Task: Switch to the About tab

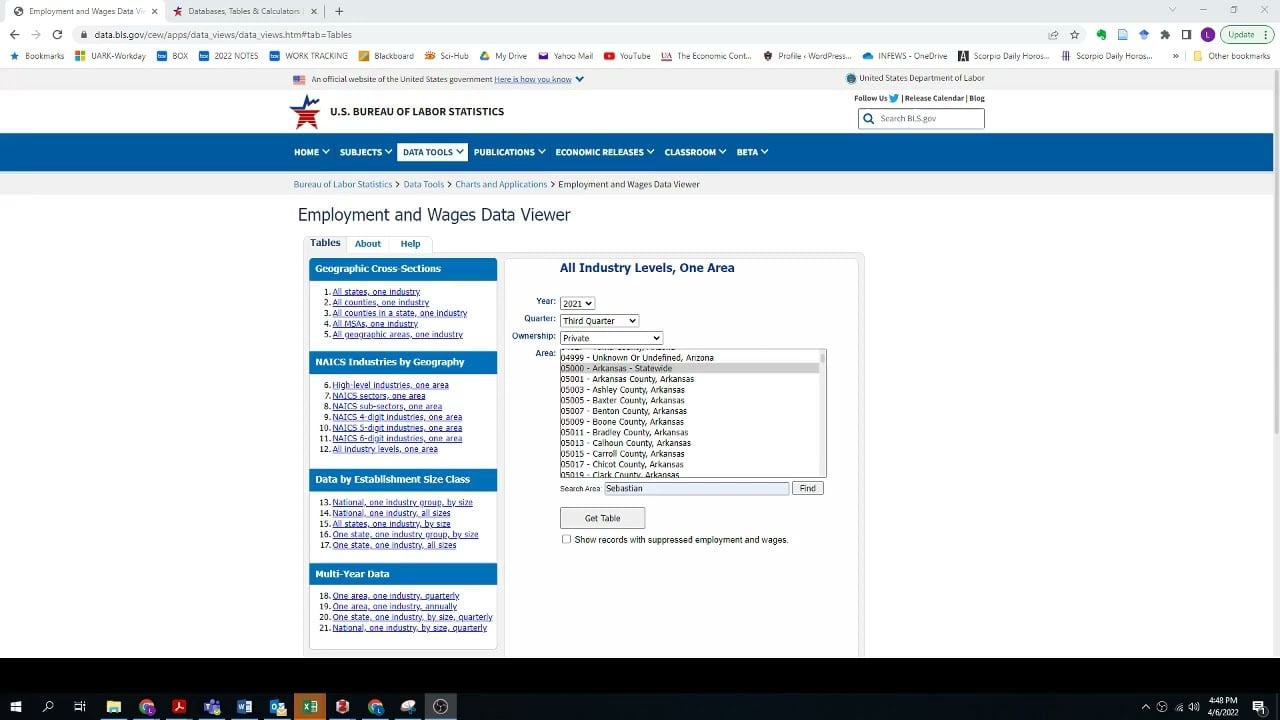Action: coord(367,243)
